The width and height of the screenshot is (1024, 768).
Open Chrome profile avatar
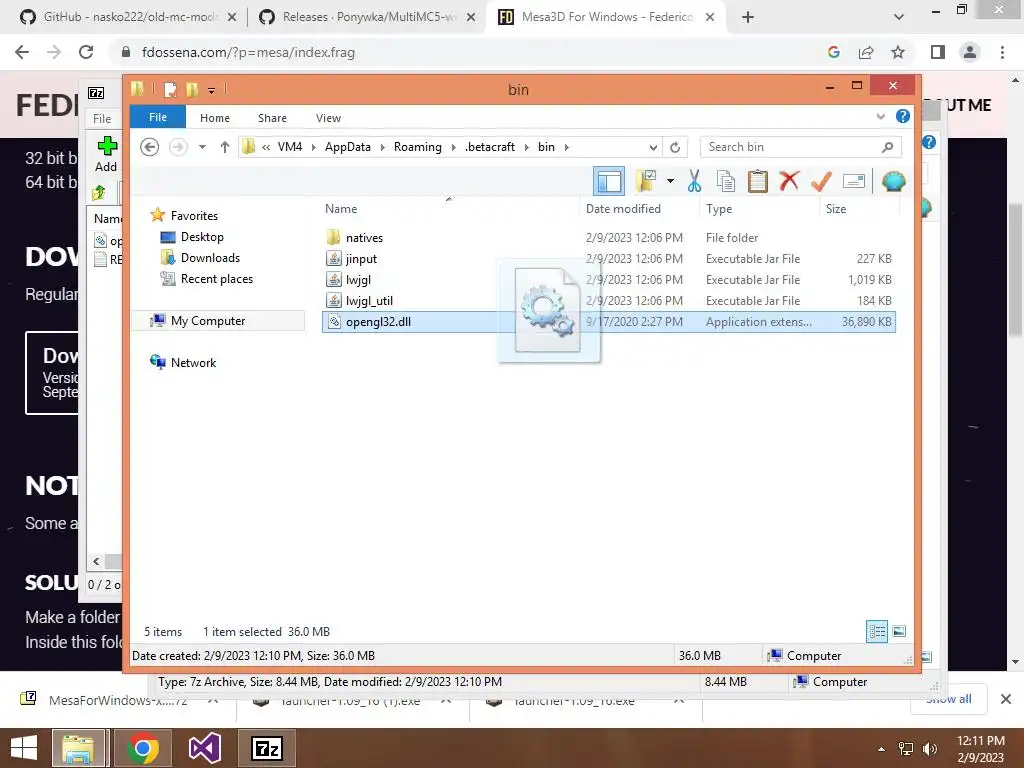coord(970,52)
